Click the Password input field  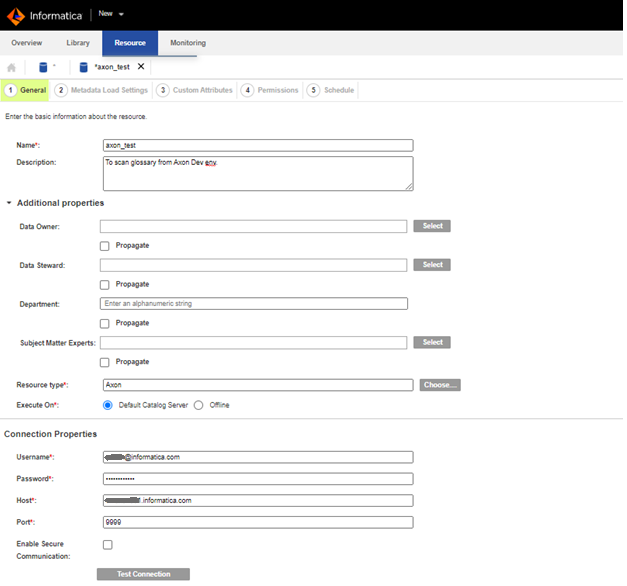pyautogui.click(x=258, y=479)
